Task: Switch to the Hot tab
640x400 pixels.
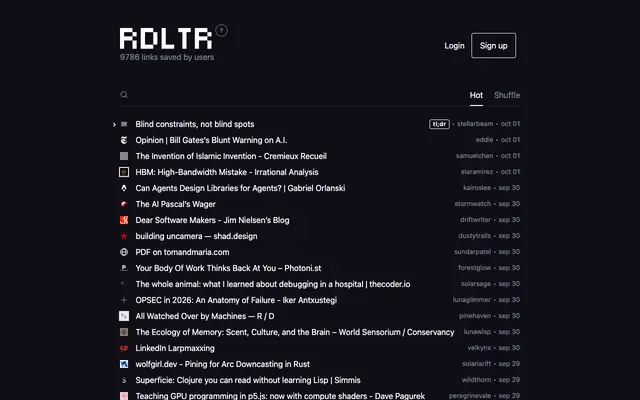Action: [x=476, y=95]
